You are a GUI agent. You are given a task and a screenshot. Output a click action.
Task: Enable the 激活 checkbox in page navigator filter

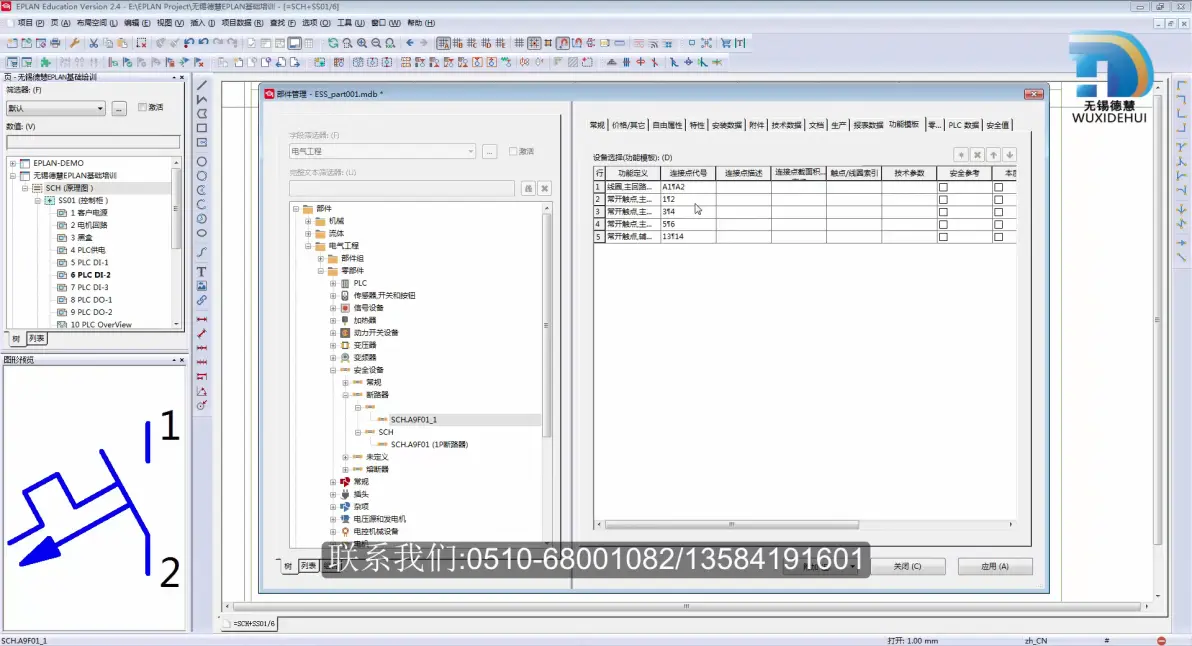coord(142,107)
